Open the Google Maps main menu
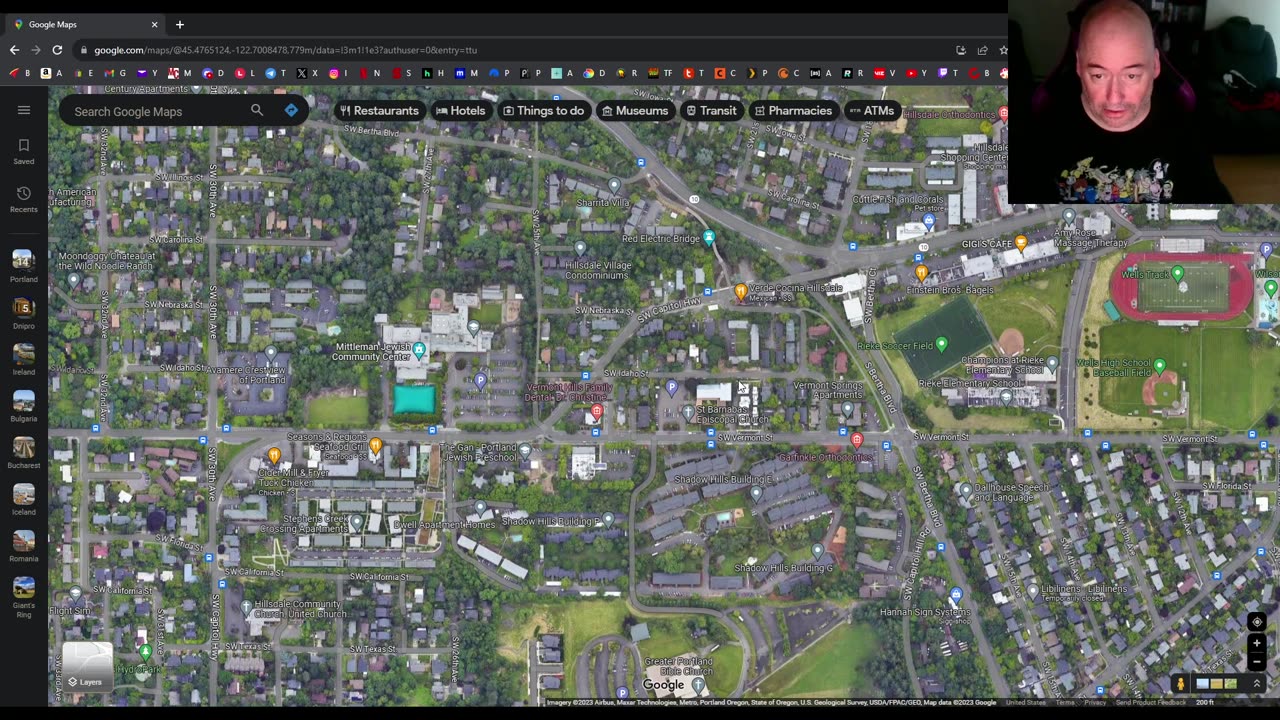Image resolution: width=1280 pixels, height=720 pixels. tap(24, 110)
